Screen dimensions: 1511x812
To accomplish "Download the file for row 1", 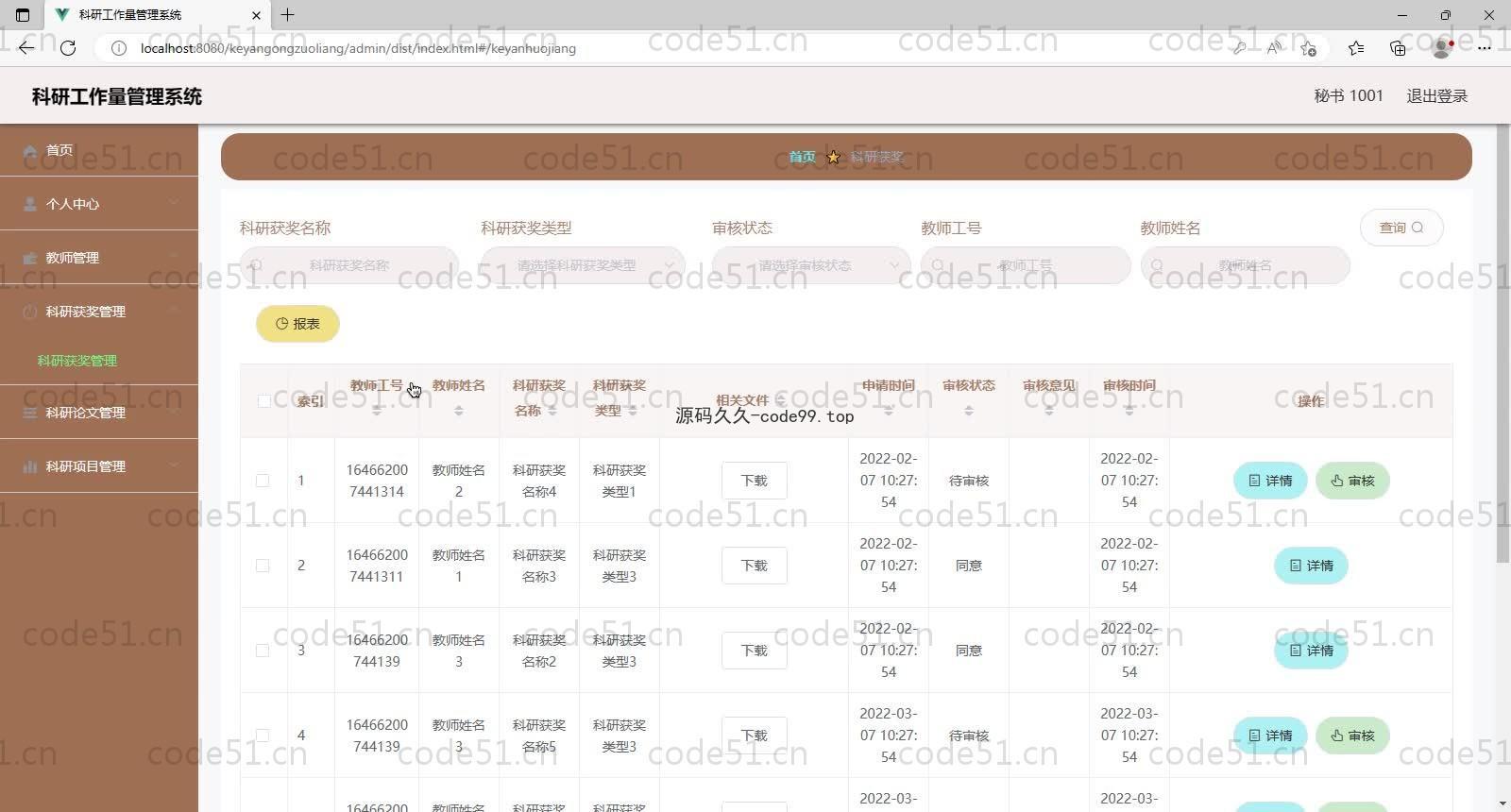I will coord(754,481).
